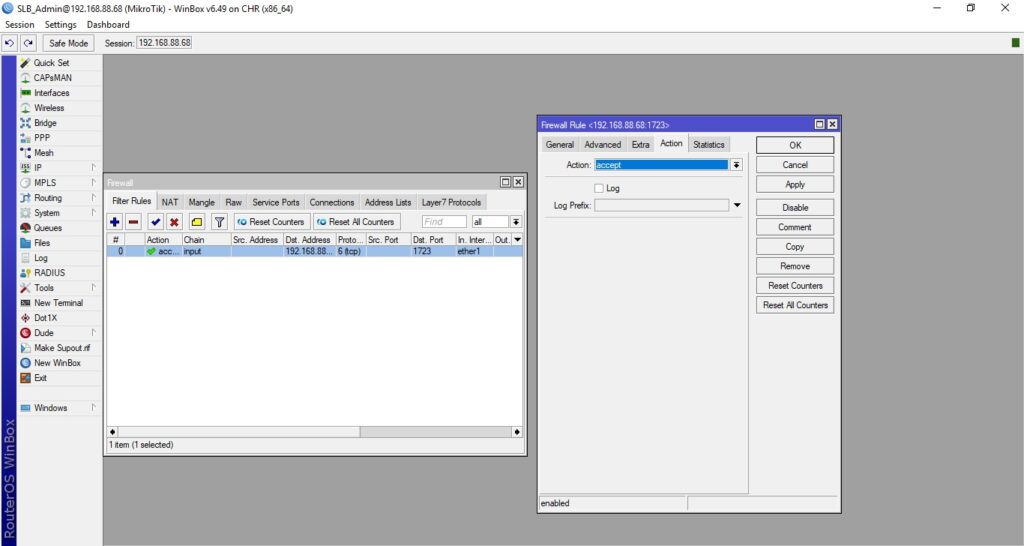This screenshot has width=1024, height=546.
Task: Open Dot1X in the sidebar
Action: 45,318
